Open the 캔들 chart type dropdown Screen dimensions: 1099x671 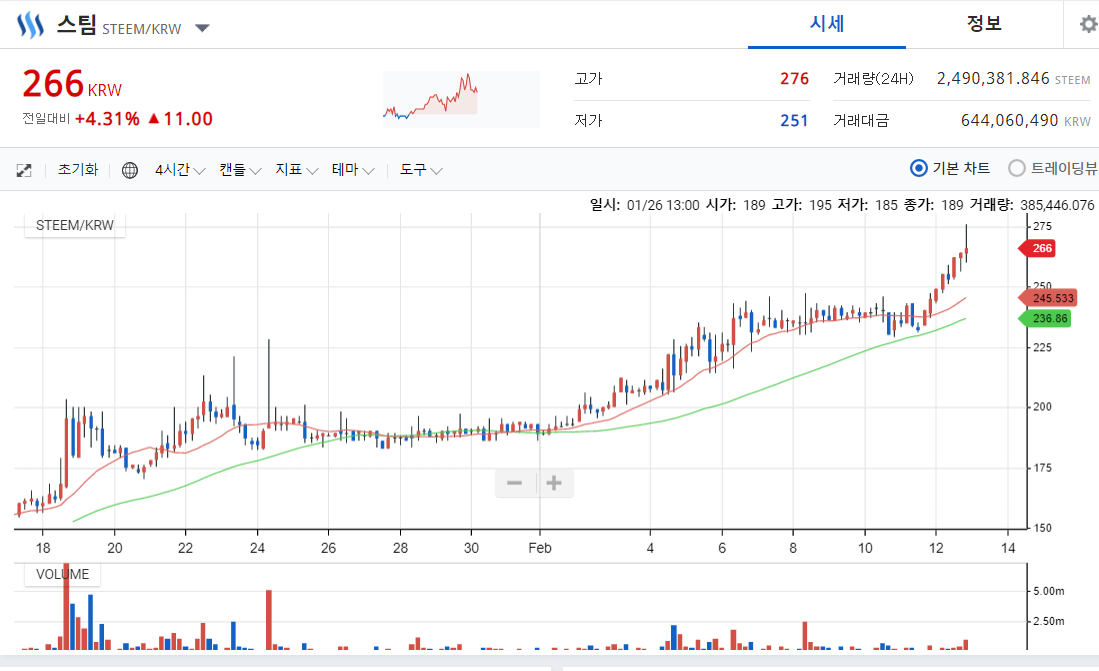pyautogui.click(x=240, y=170)
